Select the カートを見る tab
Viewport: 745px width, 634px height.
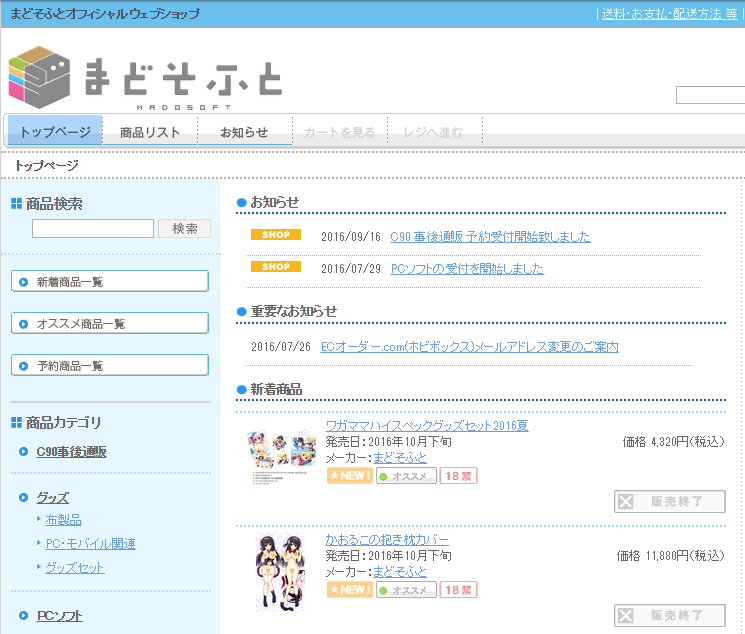(x=339, y=132)
